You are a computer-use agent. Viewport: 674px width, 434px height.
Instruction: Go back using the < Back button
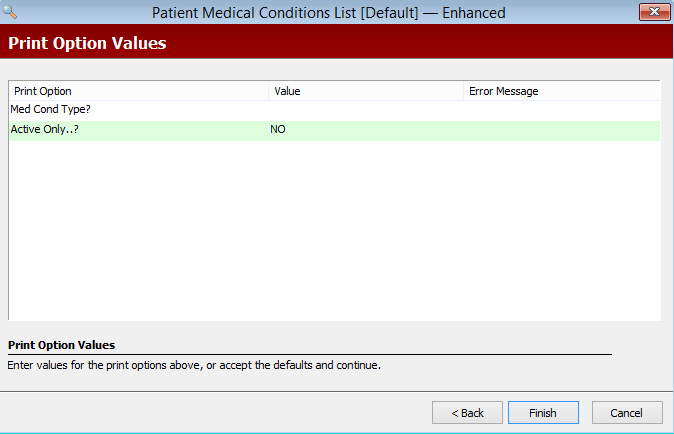coord(467,413)
